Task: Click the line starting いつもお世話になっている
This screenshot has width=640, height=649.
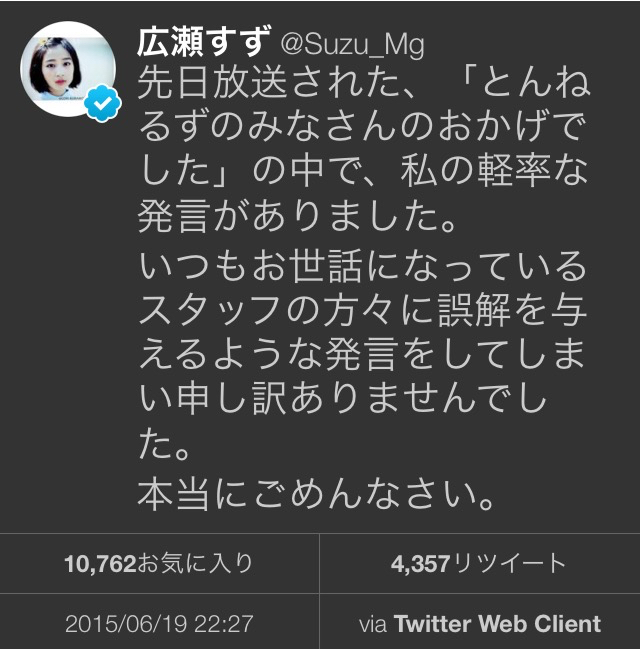Action: [x=363, y=264]
